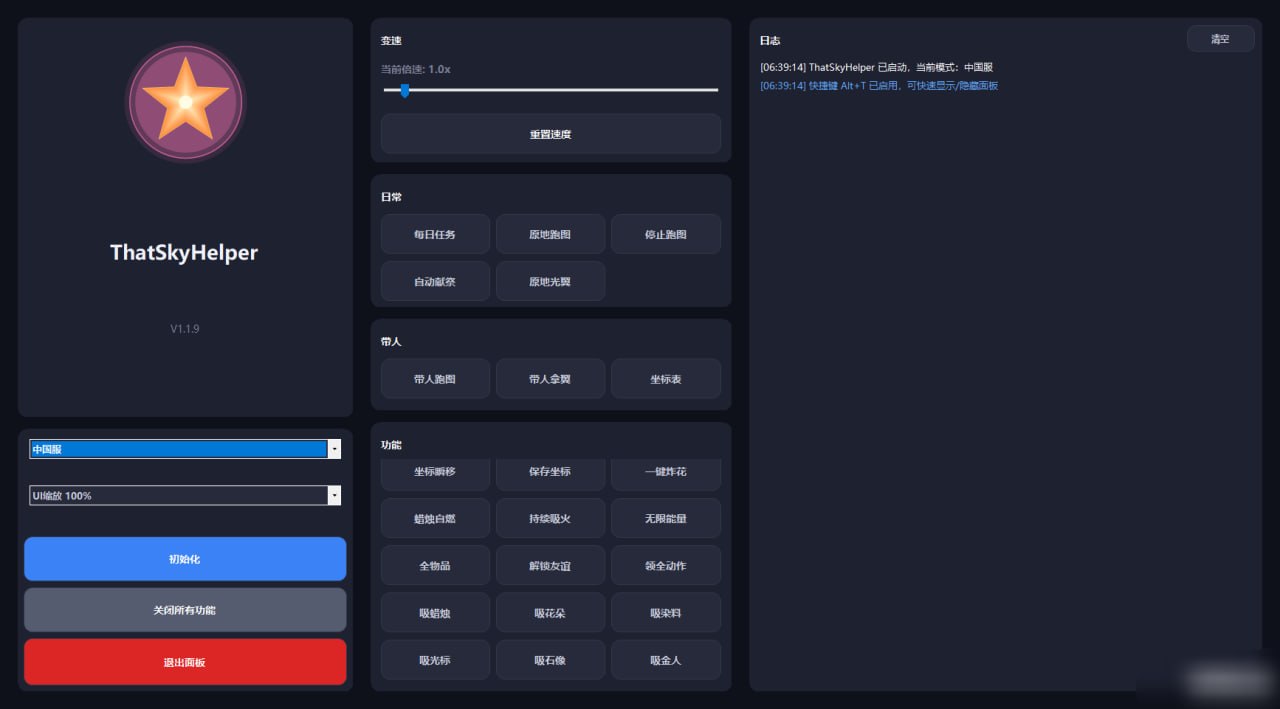Click the 全物品 button
This screenshot has width=1280, height=709.
tap(435, 565)
